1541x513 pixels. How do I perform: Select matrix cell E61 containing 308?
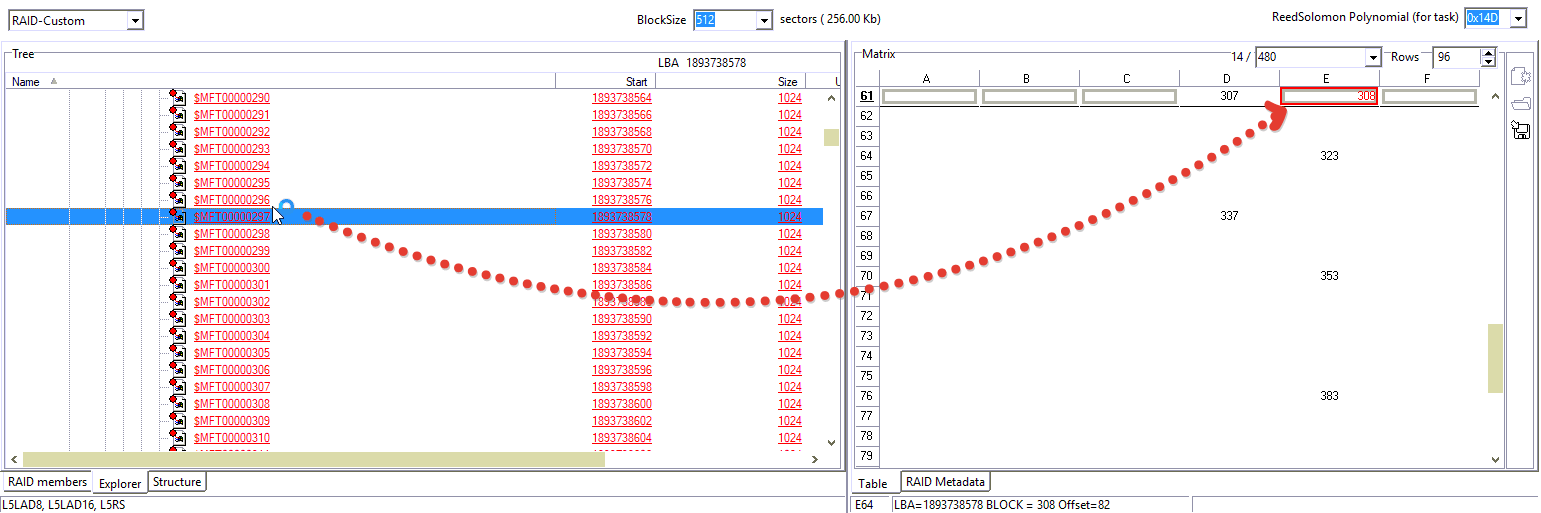[1329, 96]
